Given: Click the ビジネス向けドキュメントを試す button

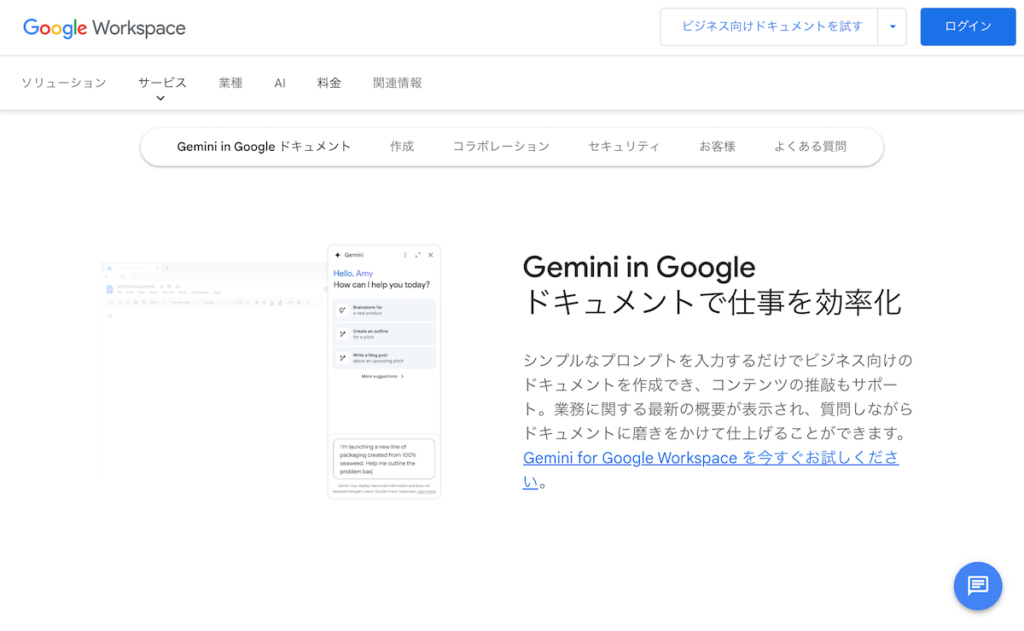Looking at the screenshot, I should pyautogui.click(x=769, y=27).
